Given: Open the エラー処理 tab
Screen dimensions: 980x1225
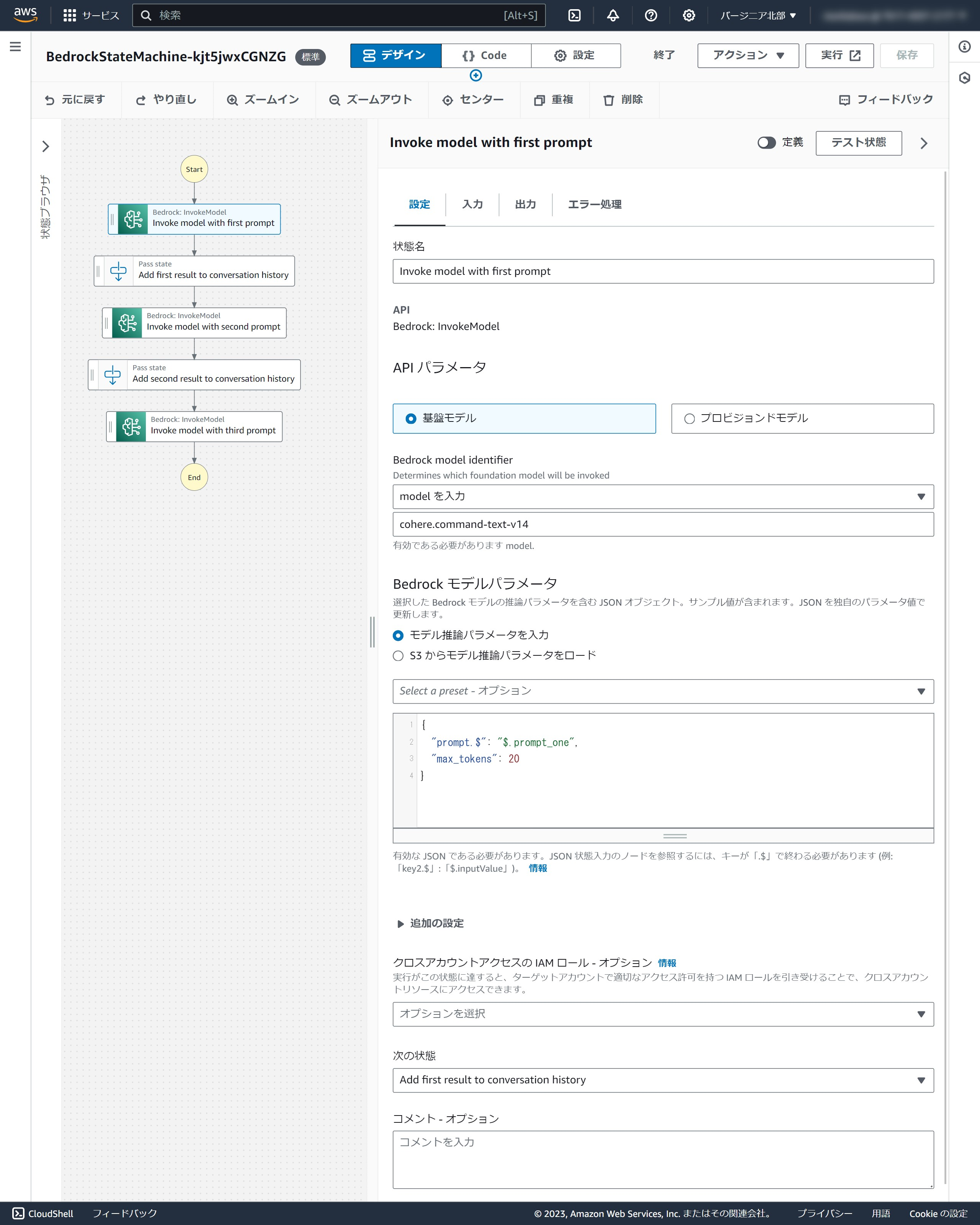Looking at the screenshot, I should click(x=594, y=204).
